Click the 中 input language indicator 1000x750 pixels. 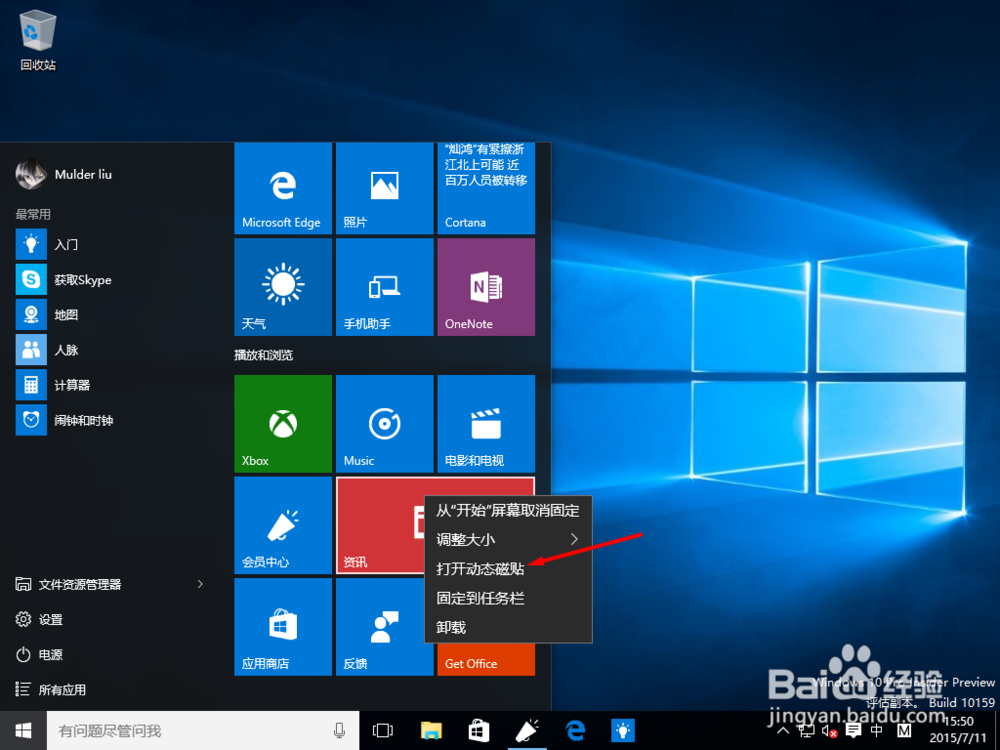(877, 731)
